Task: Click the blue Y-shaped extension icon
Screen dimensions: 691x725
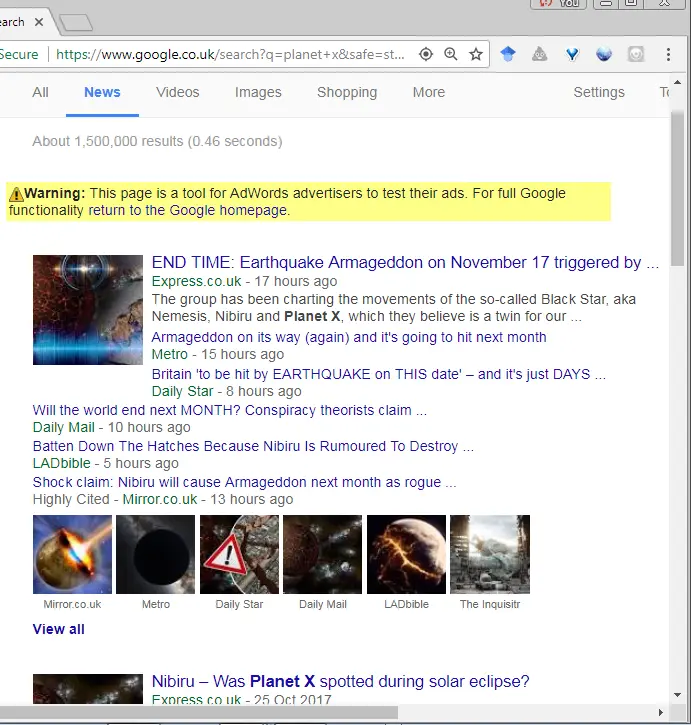Action: click(572, 55)
